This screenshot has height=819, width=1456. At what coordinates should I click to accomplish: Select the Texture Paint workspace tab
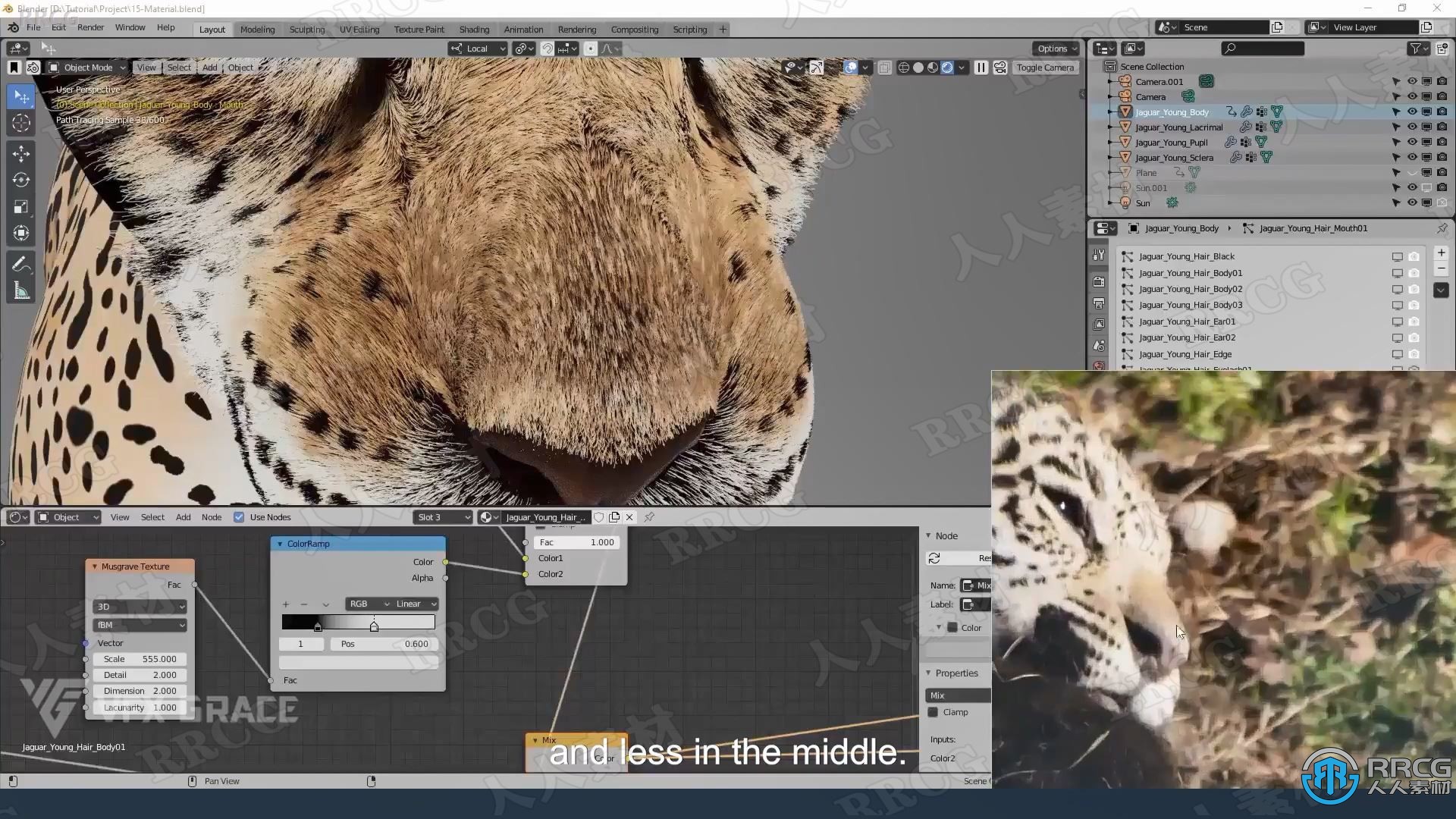click(417, 29)
